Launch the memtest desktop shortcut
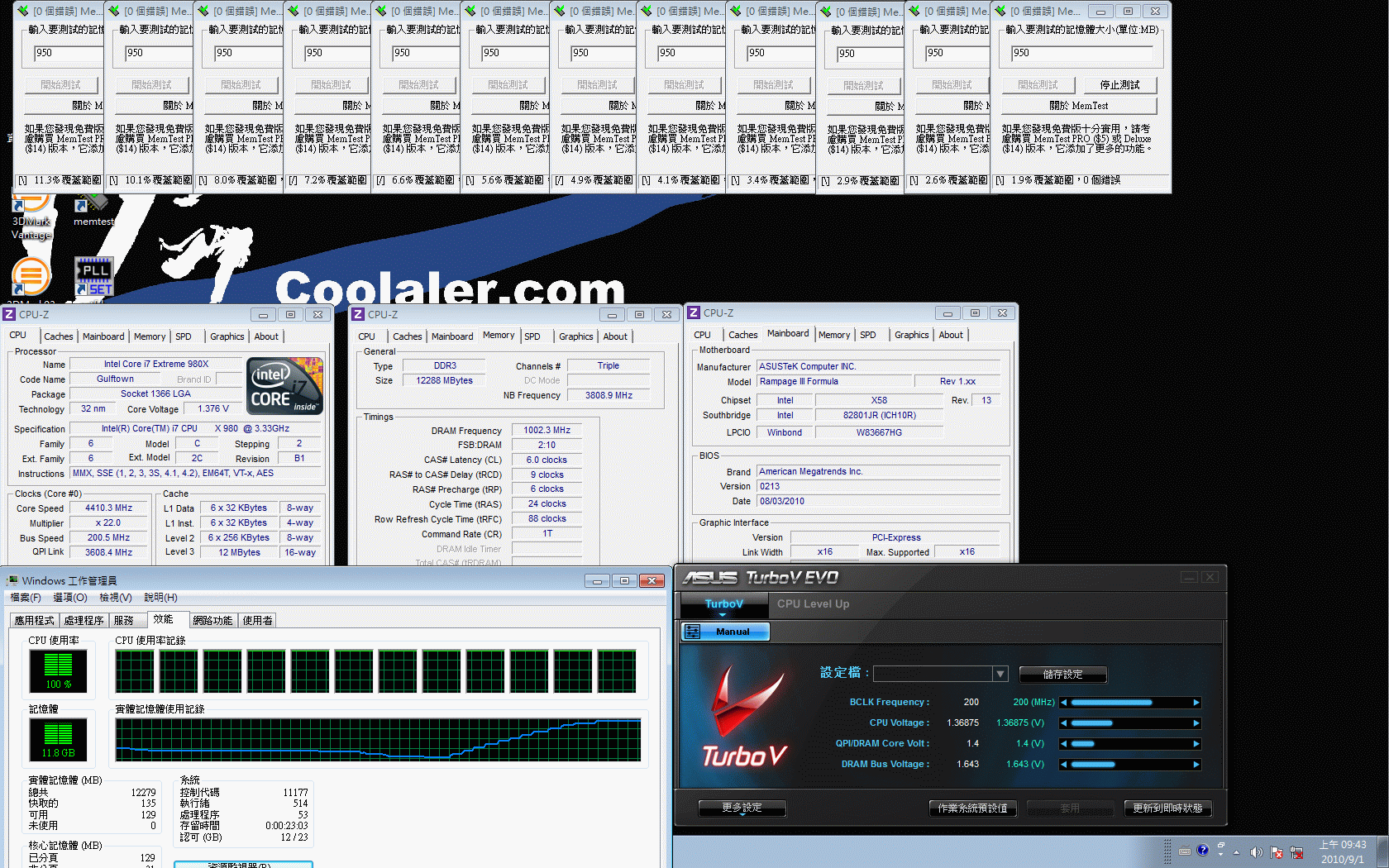Screen dimensions: 1389x868 (93, 212)
